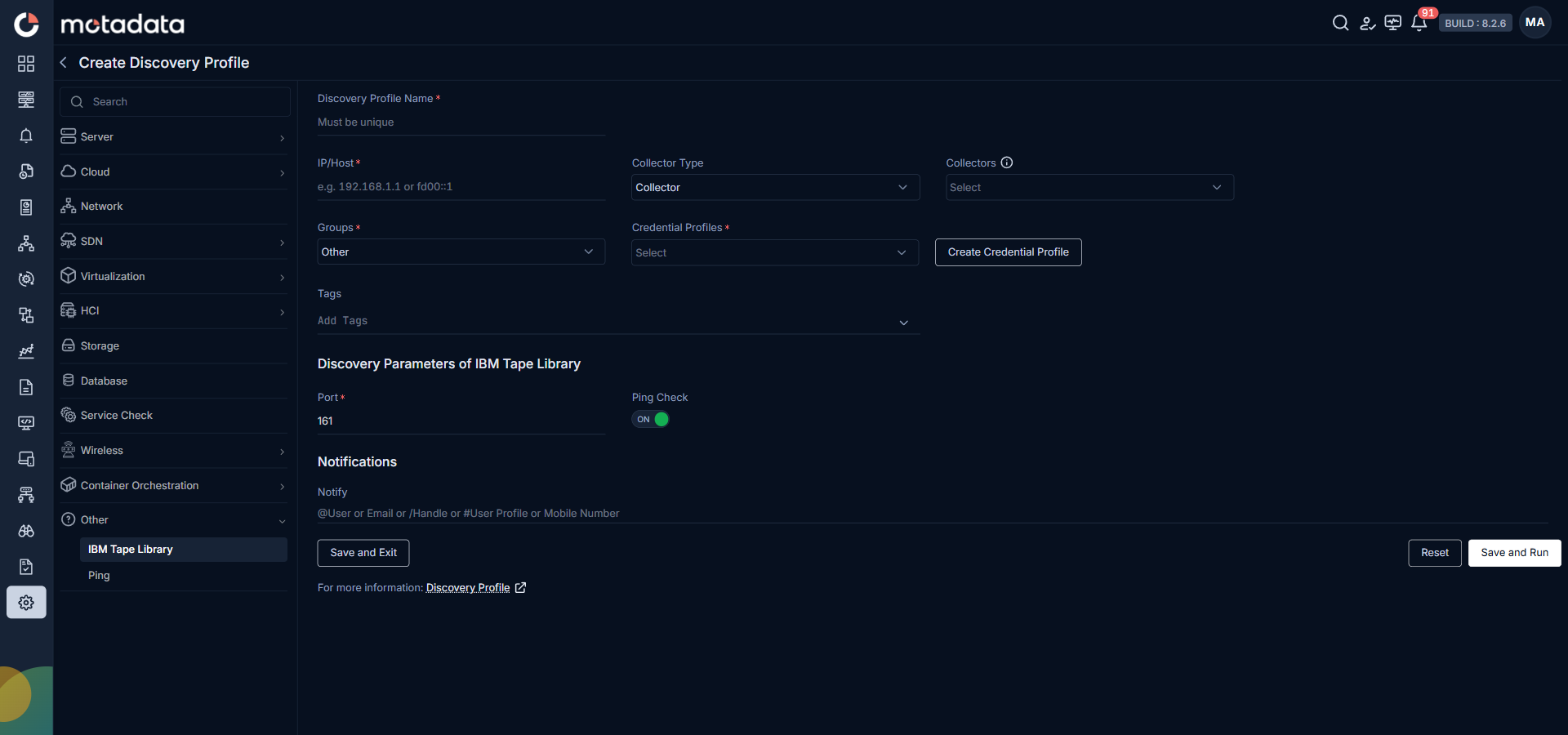Click the Port field showing 161
The image size is (1568, 735).
tap(461, 421)
